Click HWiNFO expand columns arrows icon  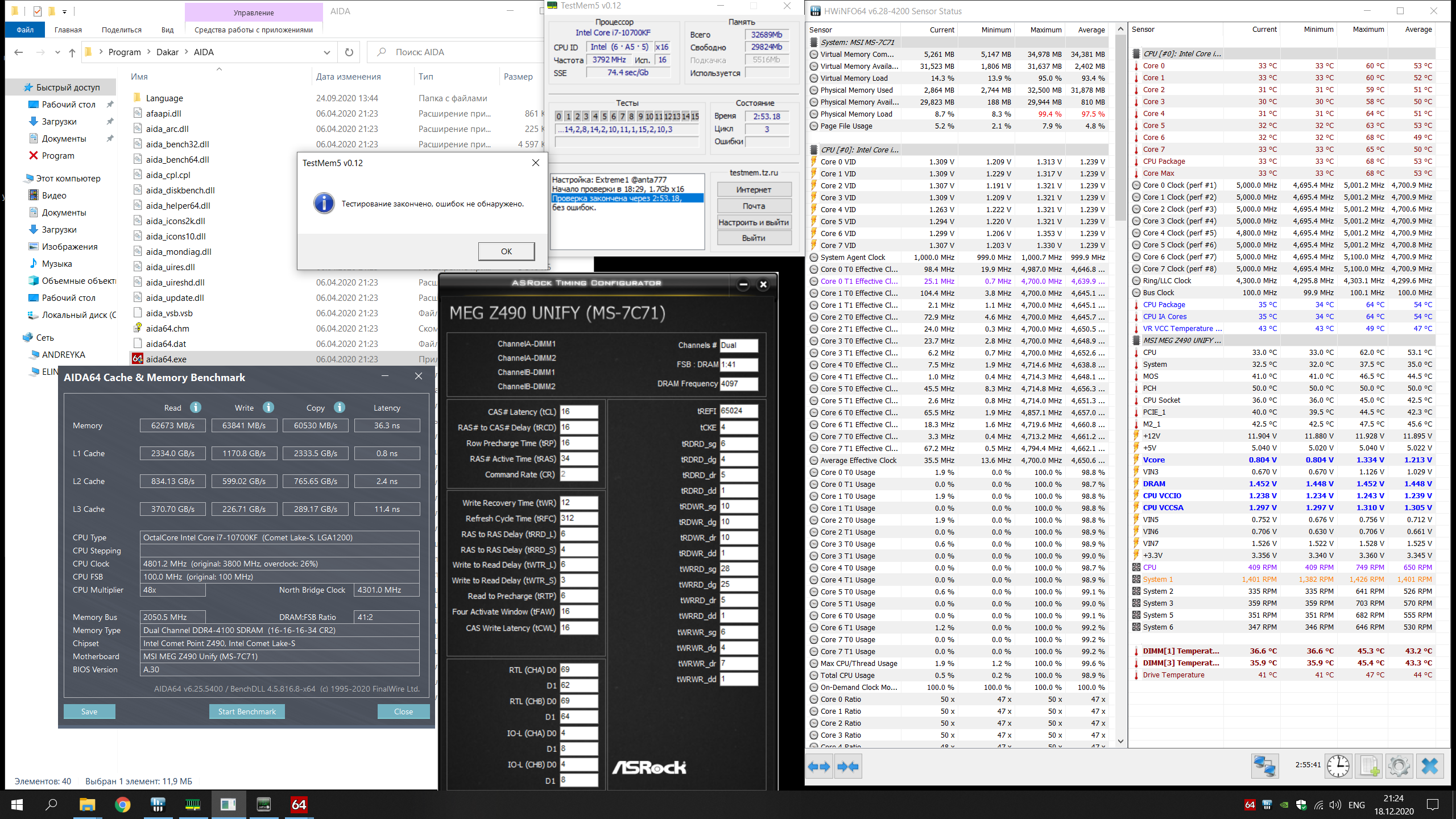coord(819,767)
